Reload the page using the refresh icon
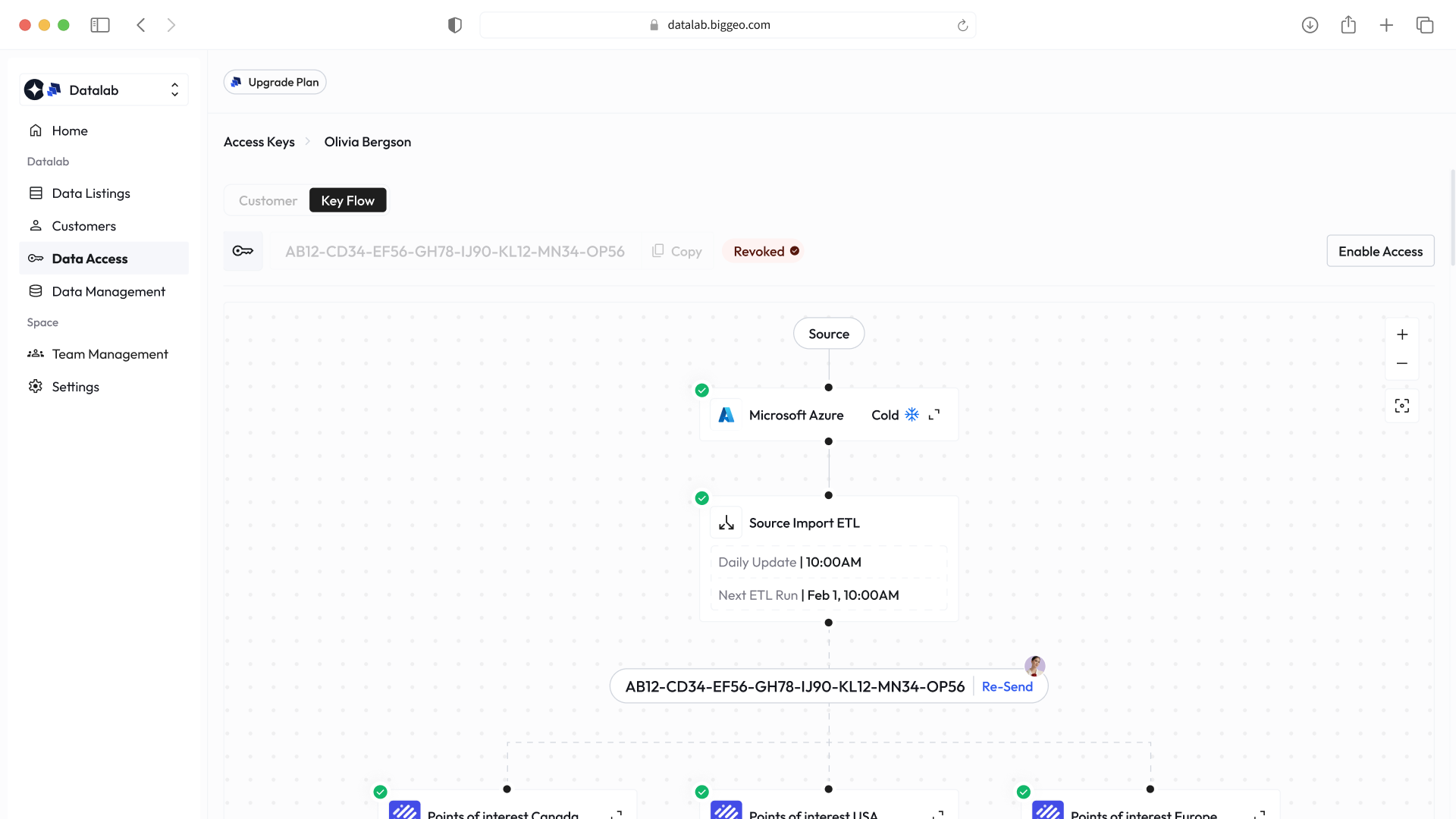 coord(962,25)
